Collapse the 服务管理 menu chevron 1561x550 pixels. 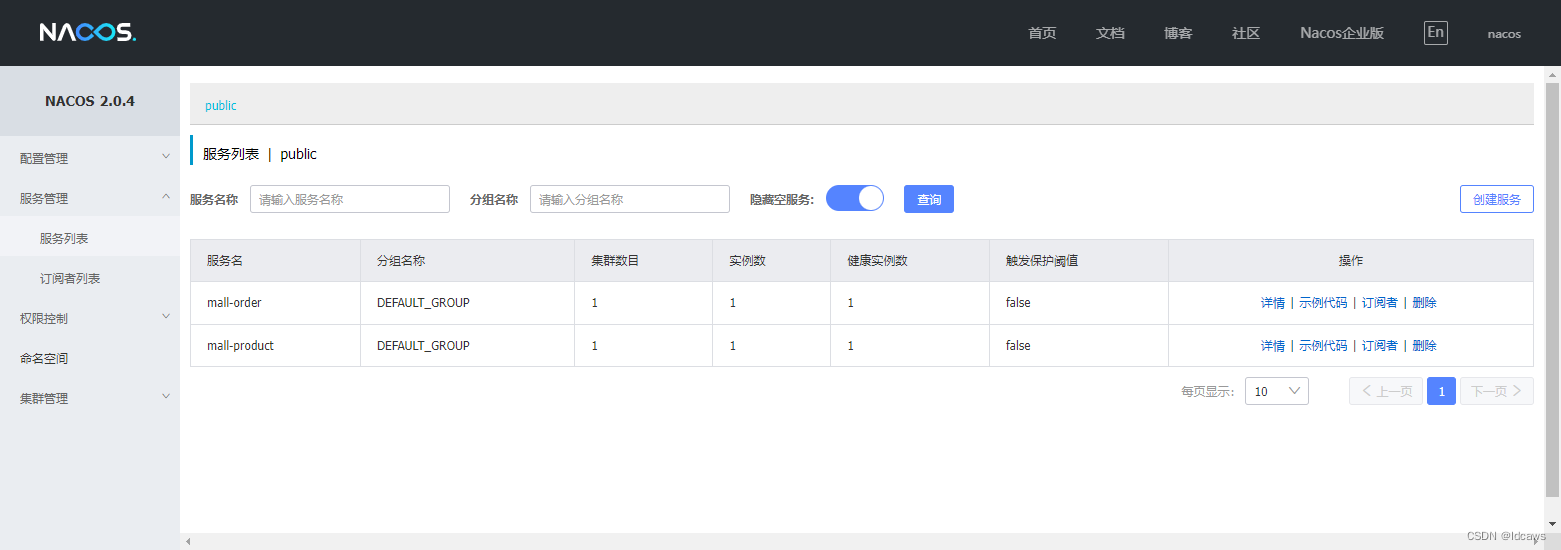click(x=166, y=197)
